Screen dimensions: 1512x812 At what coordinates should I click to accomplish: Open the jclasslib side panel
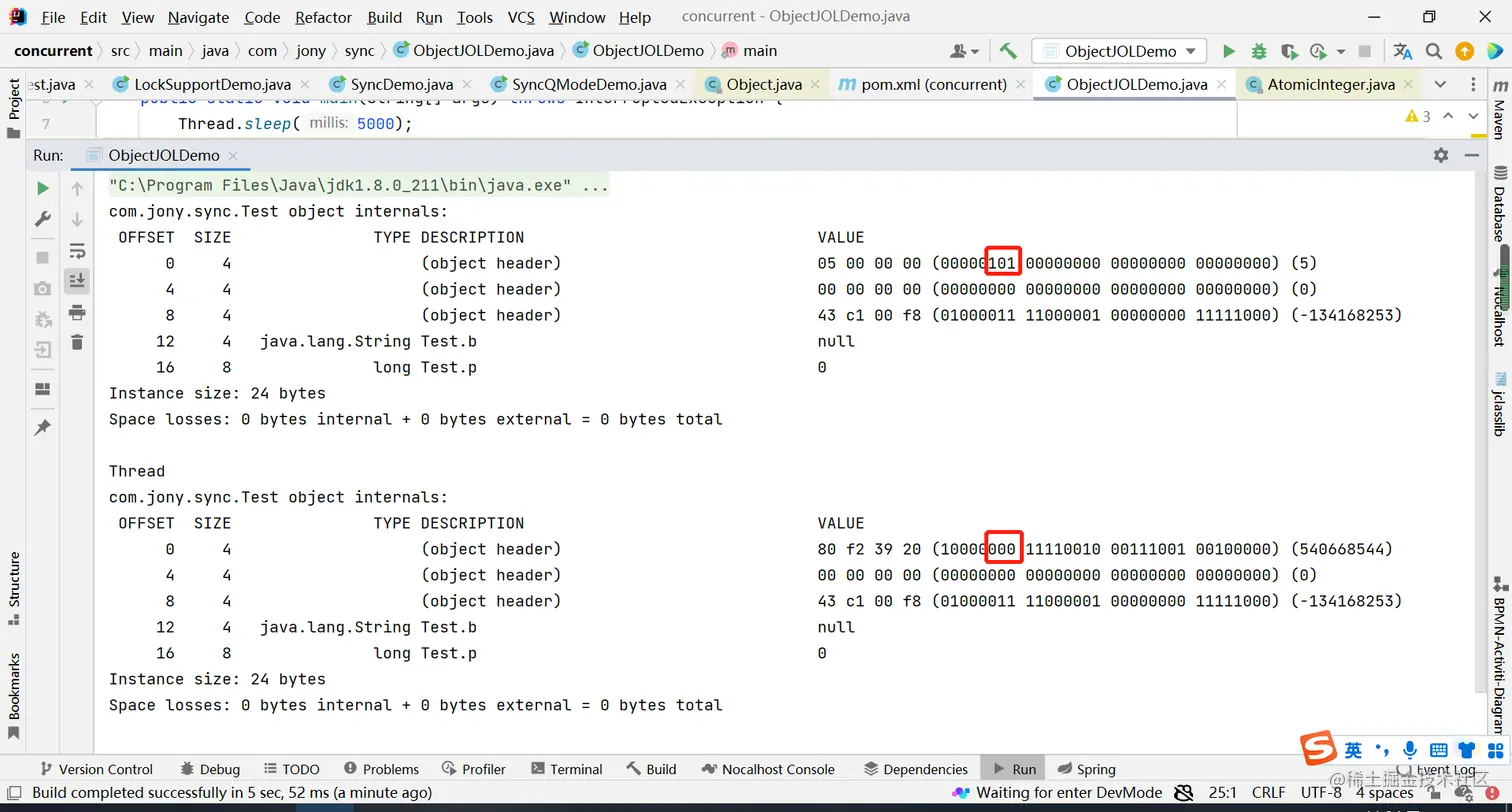[1499, 404]
